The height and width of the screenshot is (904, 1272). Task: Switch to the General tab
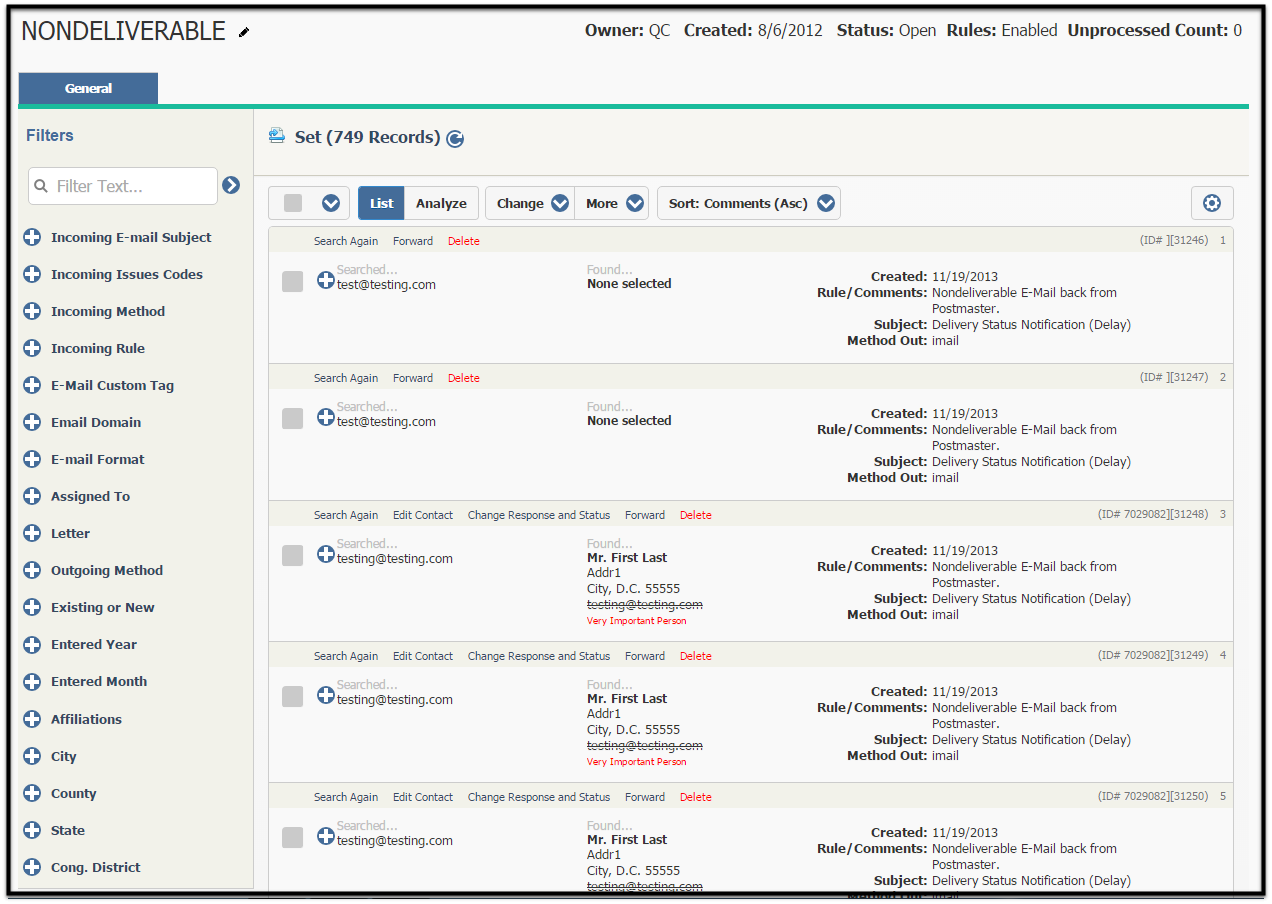pos(88,88)
